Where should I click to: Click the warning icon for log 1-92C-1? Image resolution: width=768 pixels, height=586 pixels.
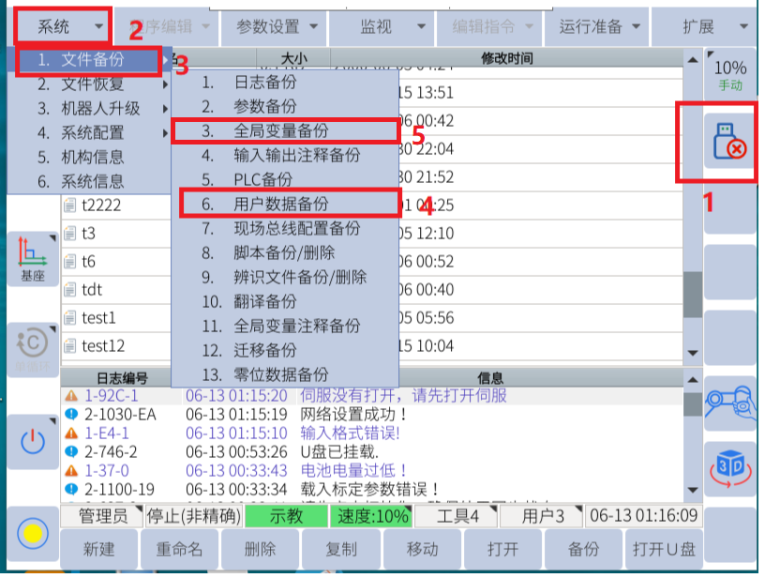pos(71,395)
